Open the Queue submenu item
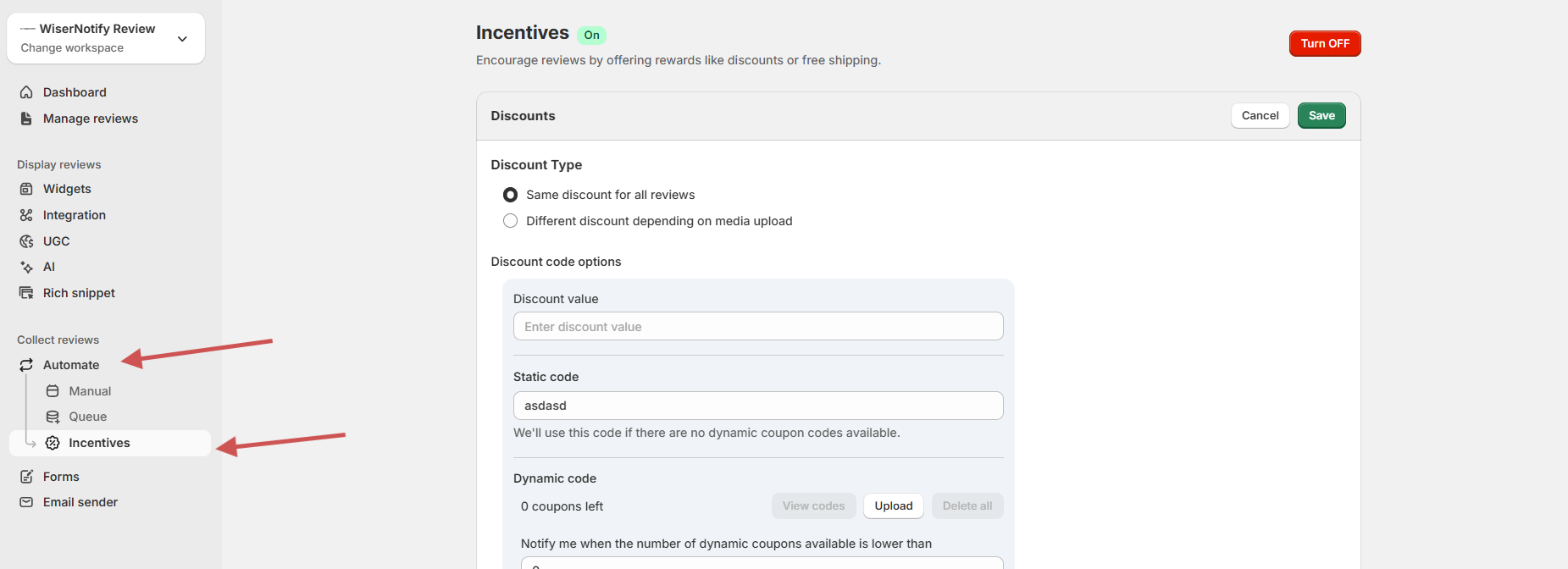The image size is (1568, 569). pos(87,417)
